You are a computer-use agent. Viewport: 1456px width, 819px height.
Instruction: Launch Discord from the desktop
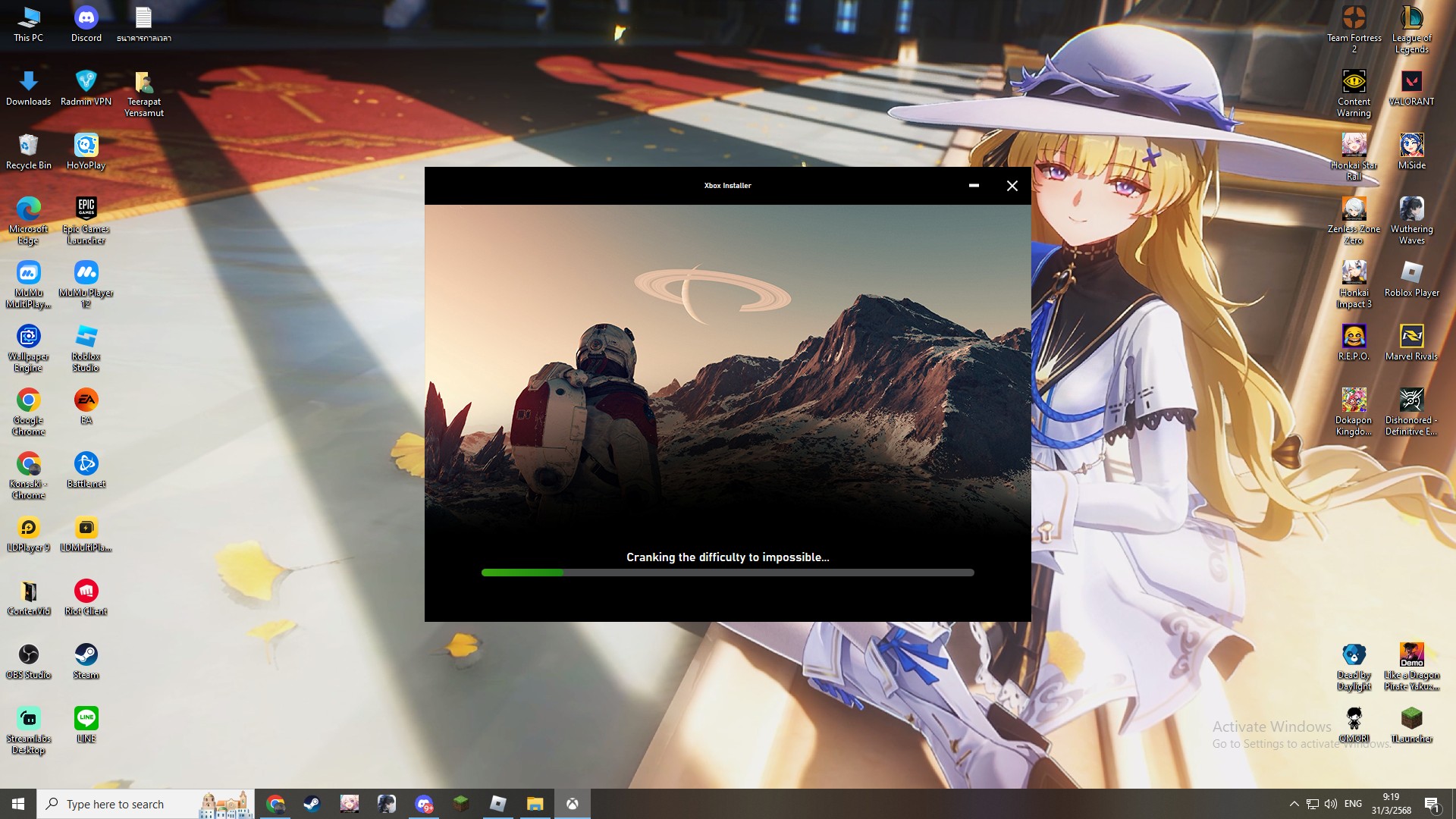[86, 24]
